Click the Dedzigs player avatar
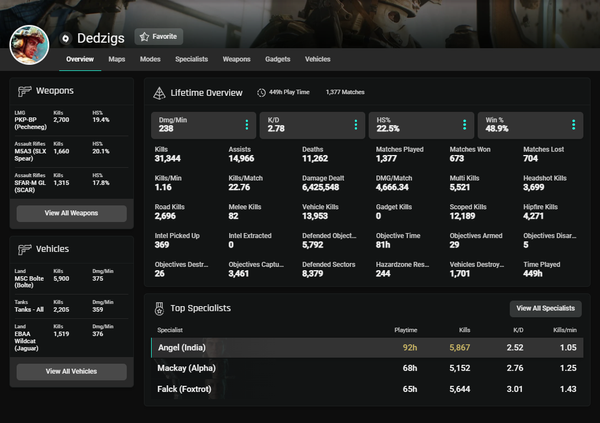This screenshot has width=600, height=423. pyautogui.click(x=29, y=43)
